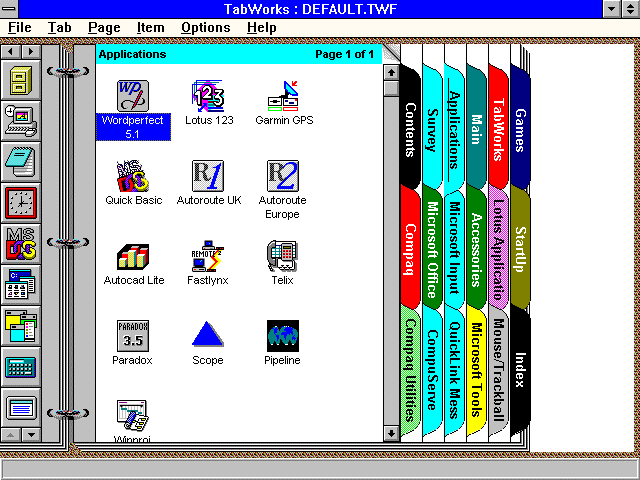Viewport: 640px width, 480px height.
Task: Open the pink Lotus Applications tab
Action: tap(498, 249)
